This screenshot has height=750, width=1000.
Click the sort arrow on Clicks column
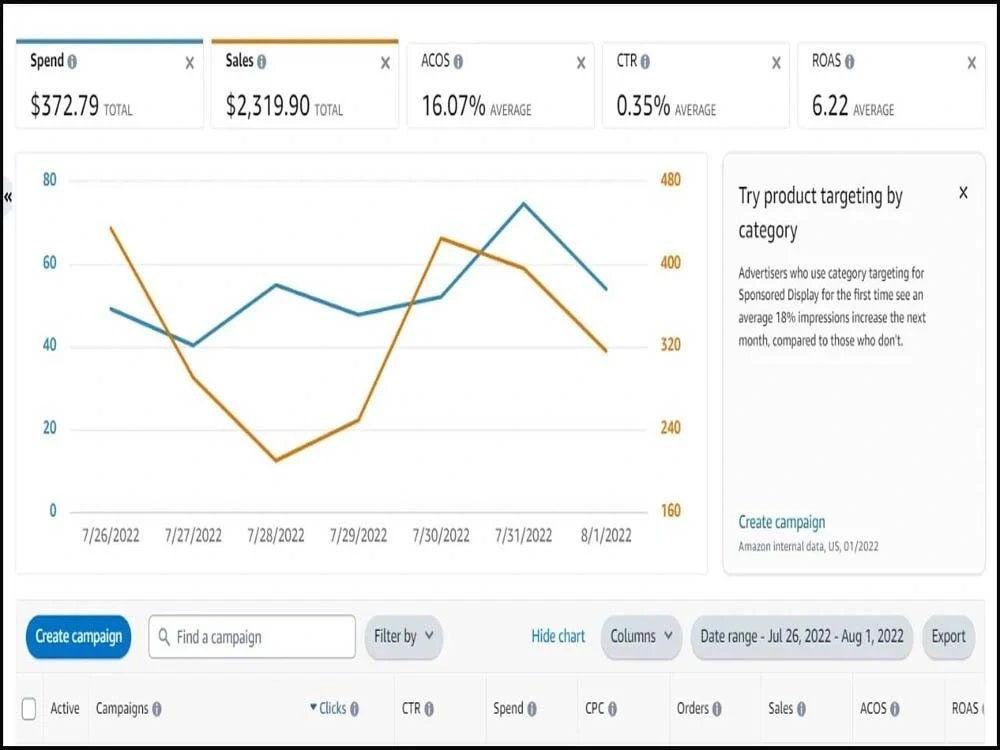pos(313,707)
